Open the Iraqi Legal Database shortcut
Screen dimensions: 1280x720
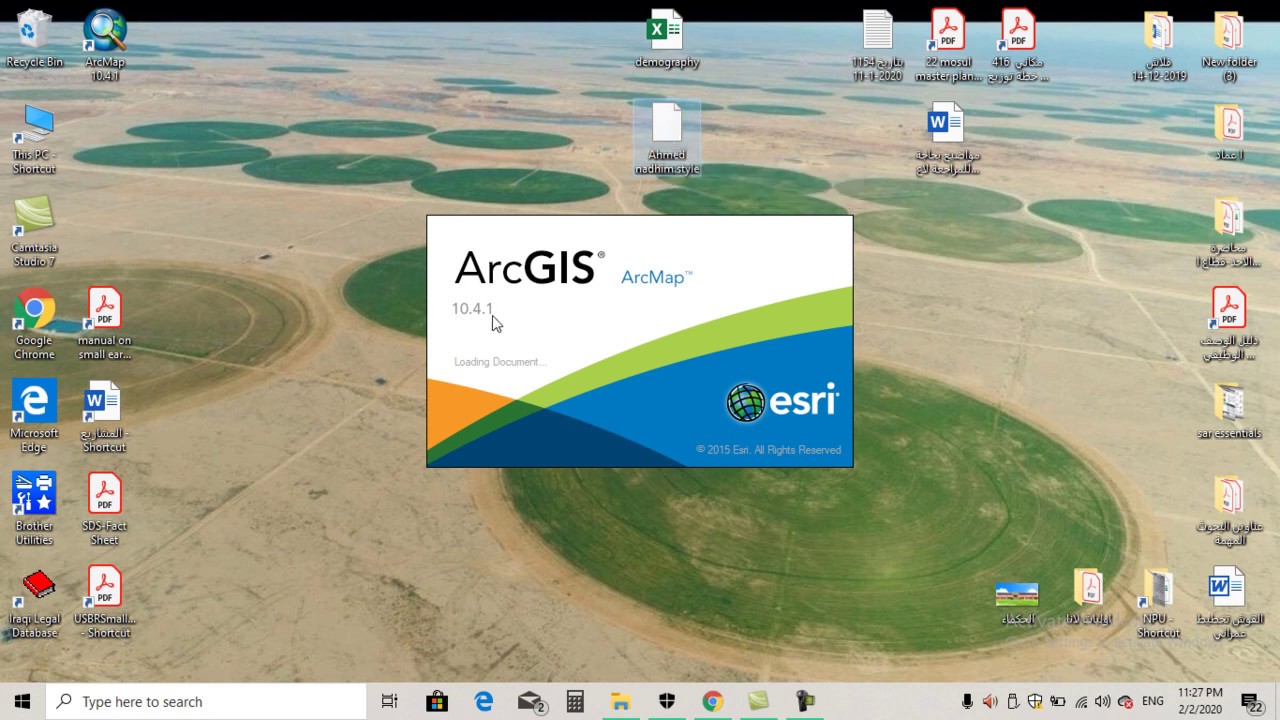[34, 602]
